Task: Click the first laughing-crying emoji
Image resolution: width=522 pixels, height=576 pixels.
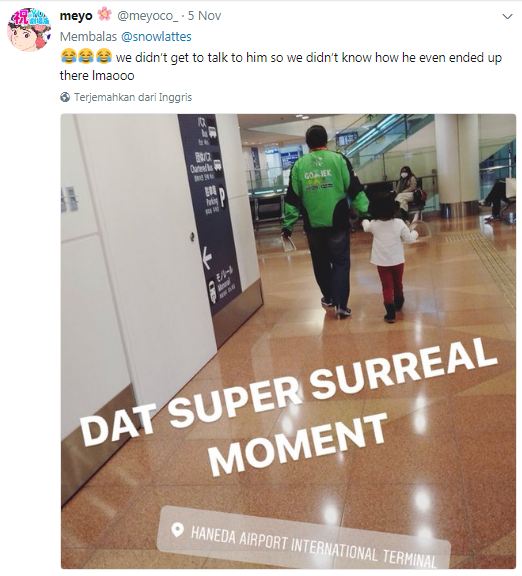Action: tap(68, 57)
